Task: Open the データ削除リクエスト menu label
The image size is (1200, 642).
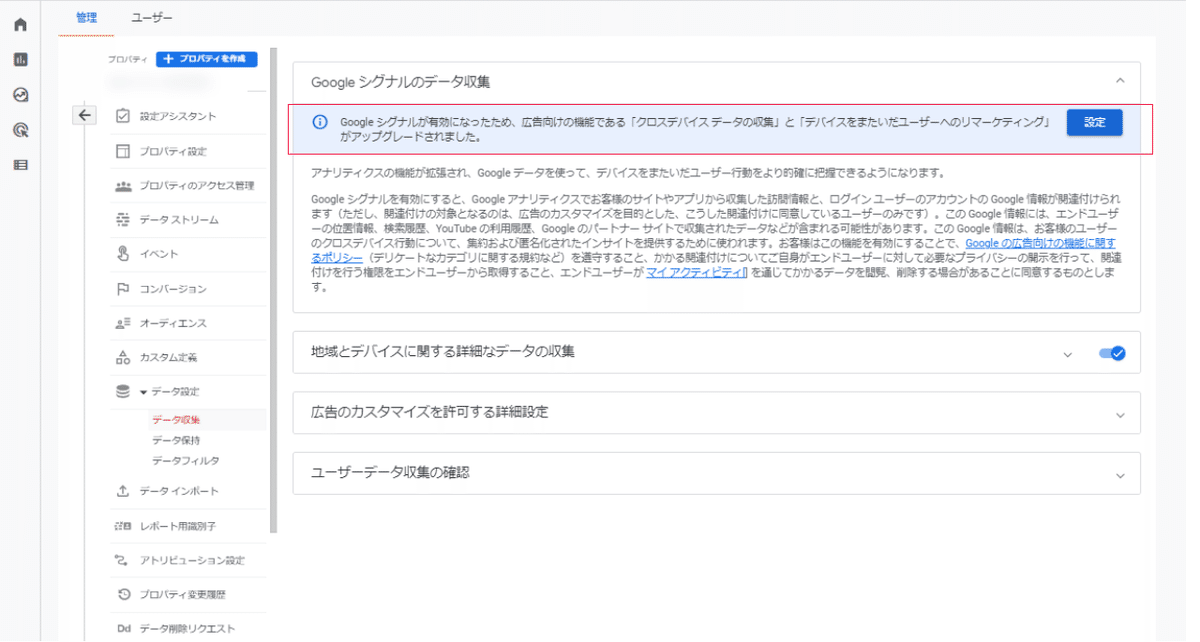Action: [x=188, y=629]
